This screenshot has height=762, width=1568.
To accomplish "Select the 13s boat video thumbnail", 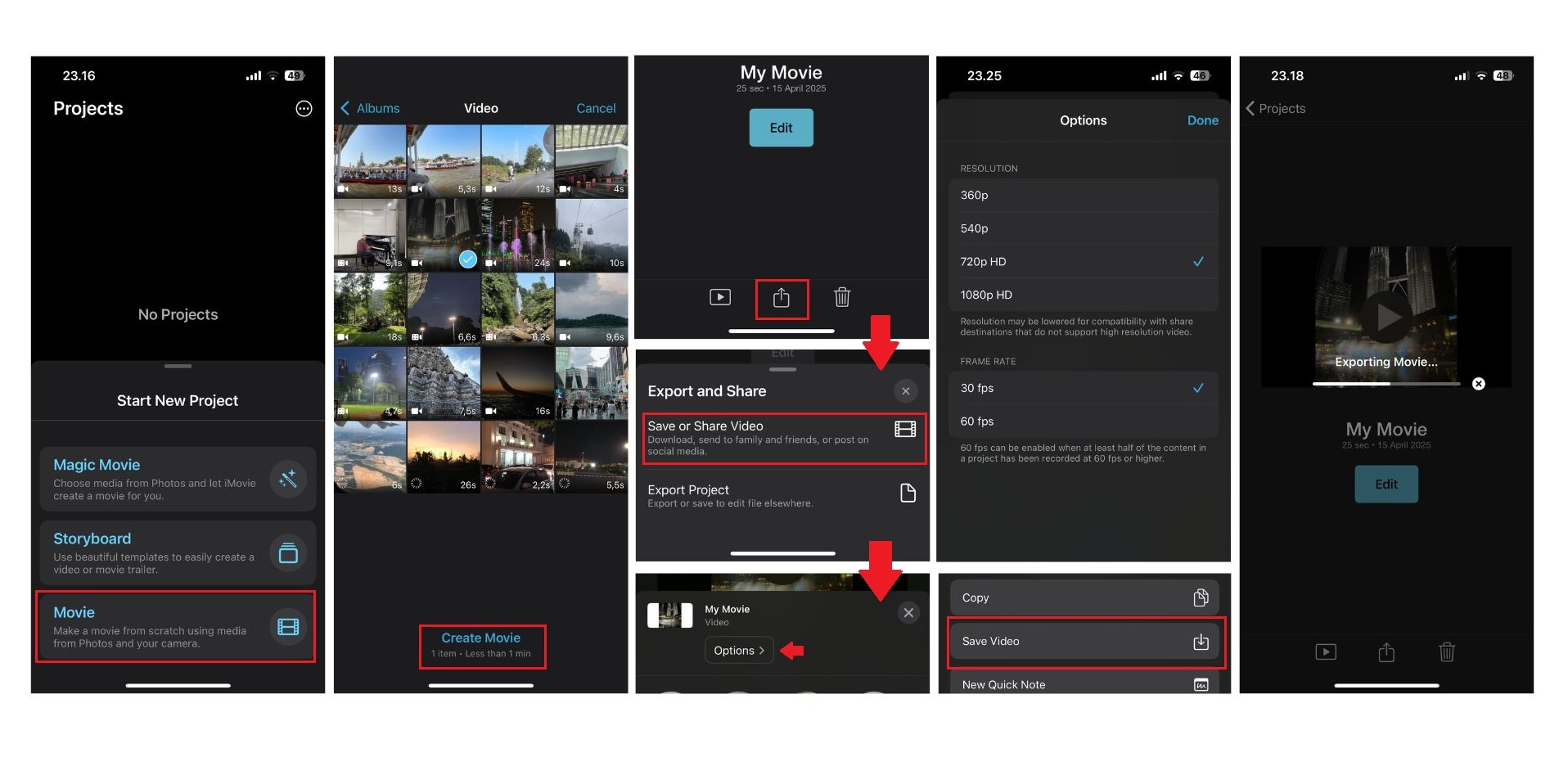I will point(370,160).
